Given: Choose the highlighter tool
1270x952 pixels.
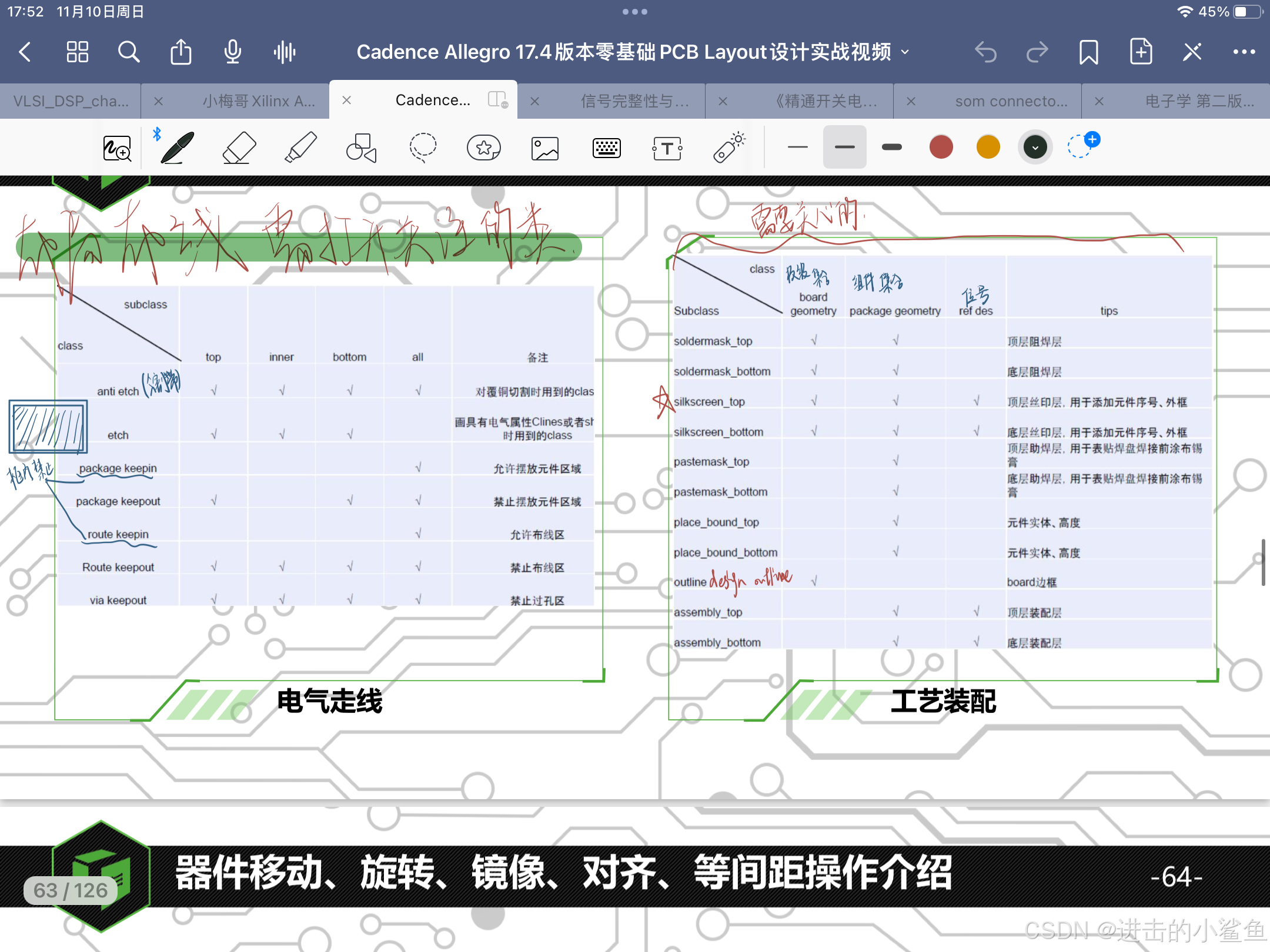Looking at the screenshot, I should click(300, 148).
